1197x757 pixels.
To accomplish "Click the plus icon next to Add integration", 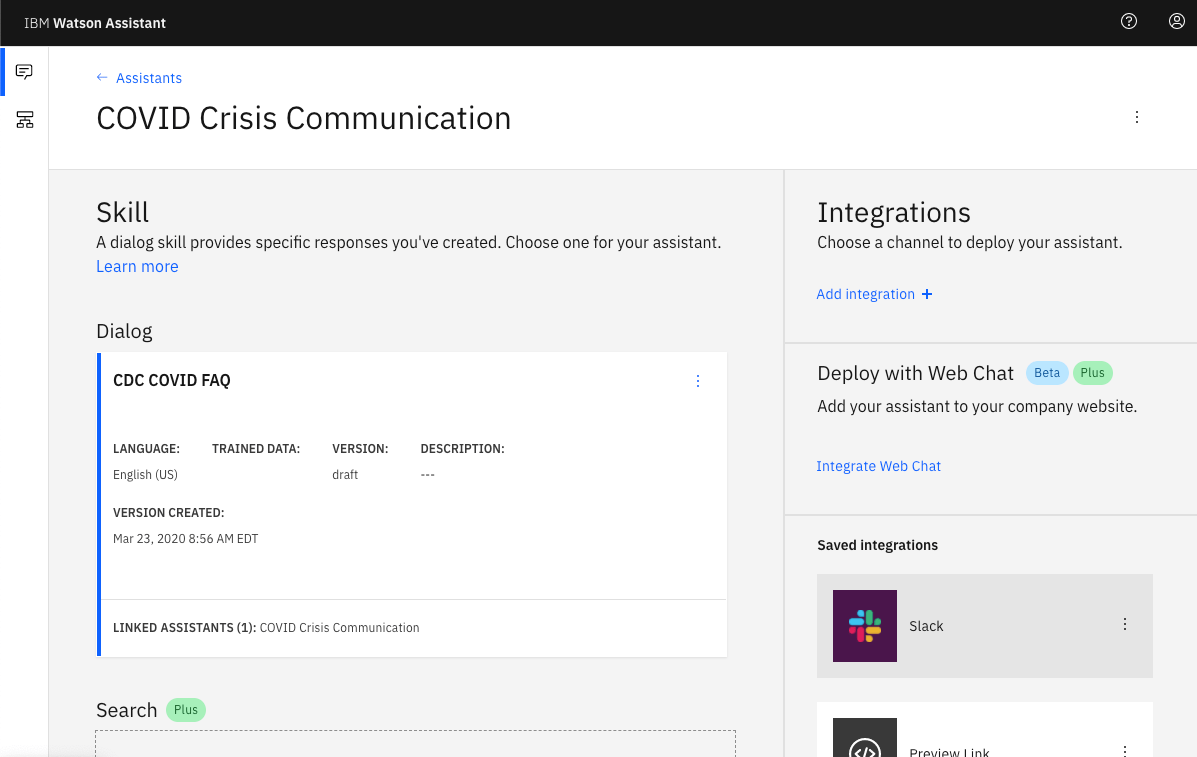I will coord(927,295).
